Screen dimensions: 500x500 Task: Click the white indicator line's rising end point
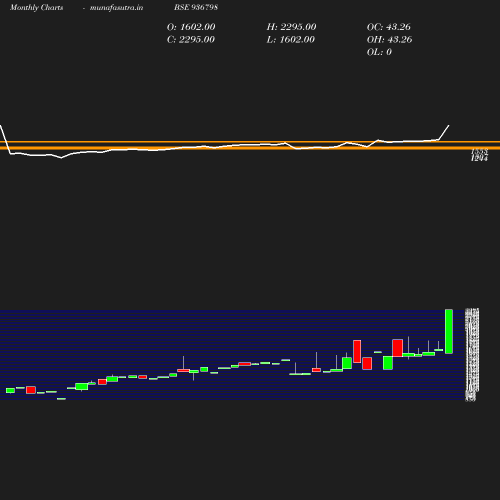449,126
